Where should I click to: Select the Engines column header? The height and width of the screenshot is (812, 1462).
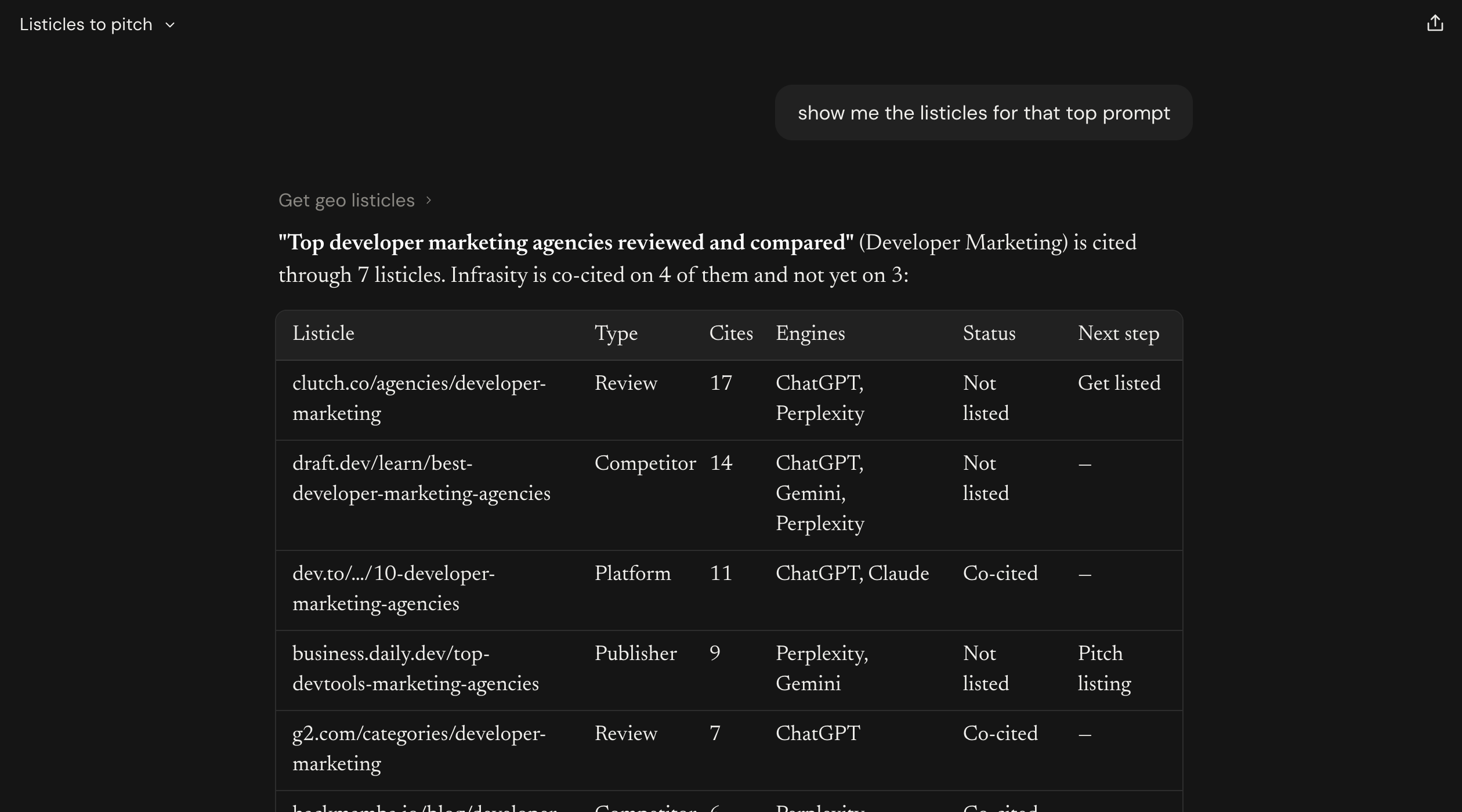(810, 333)
